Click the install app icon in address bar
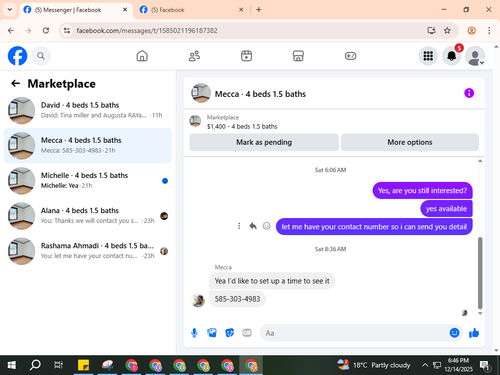The height and width of the screenshot is (375, 500). 431,31
